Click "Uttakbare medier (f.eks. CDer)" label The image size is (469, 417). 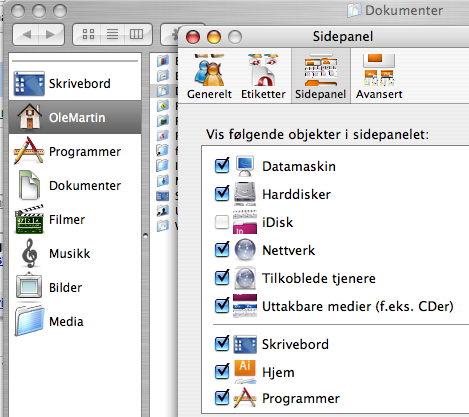coord(358,306)
